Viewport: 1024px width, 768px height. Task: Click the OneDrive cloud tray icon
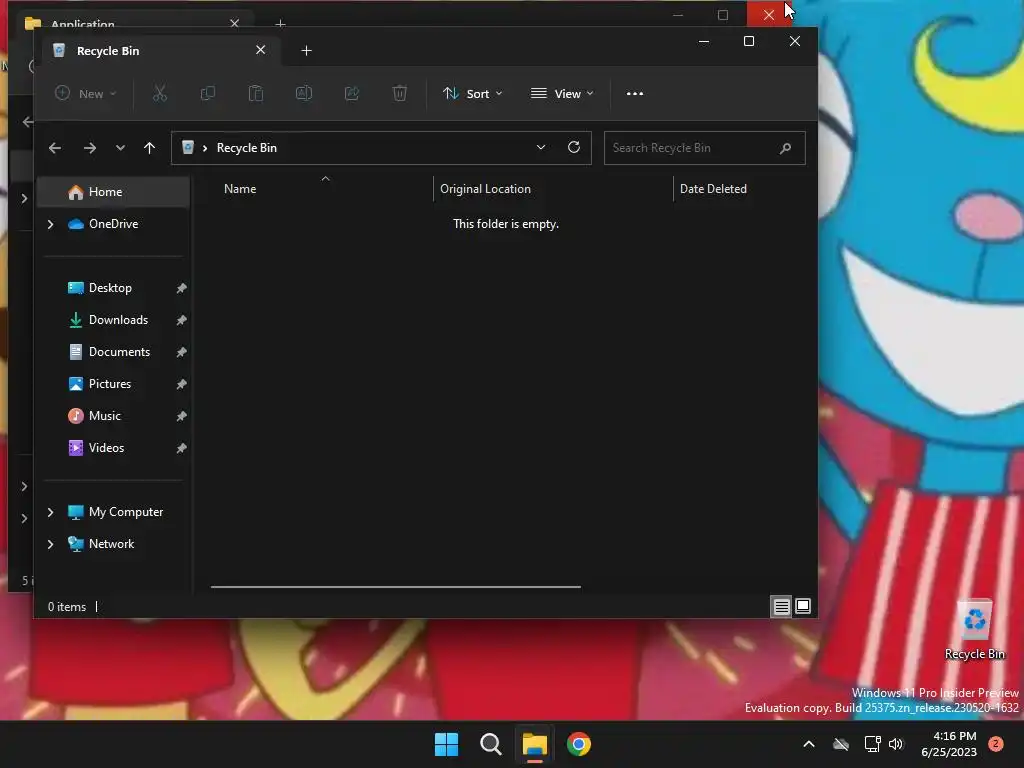(841, 744)
